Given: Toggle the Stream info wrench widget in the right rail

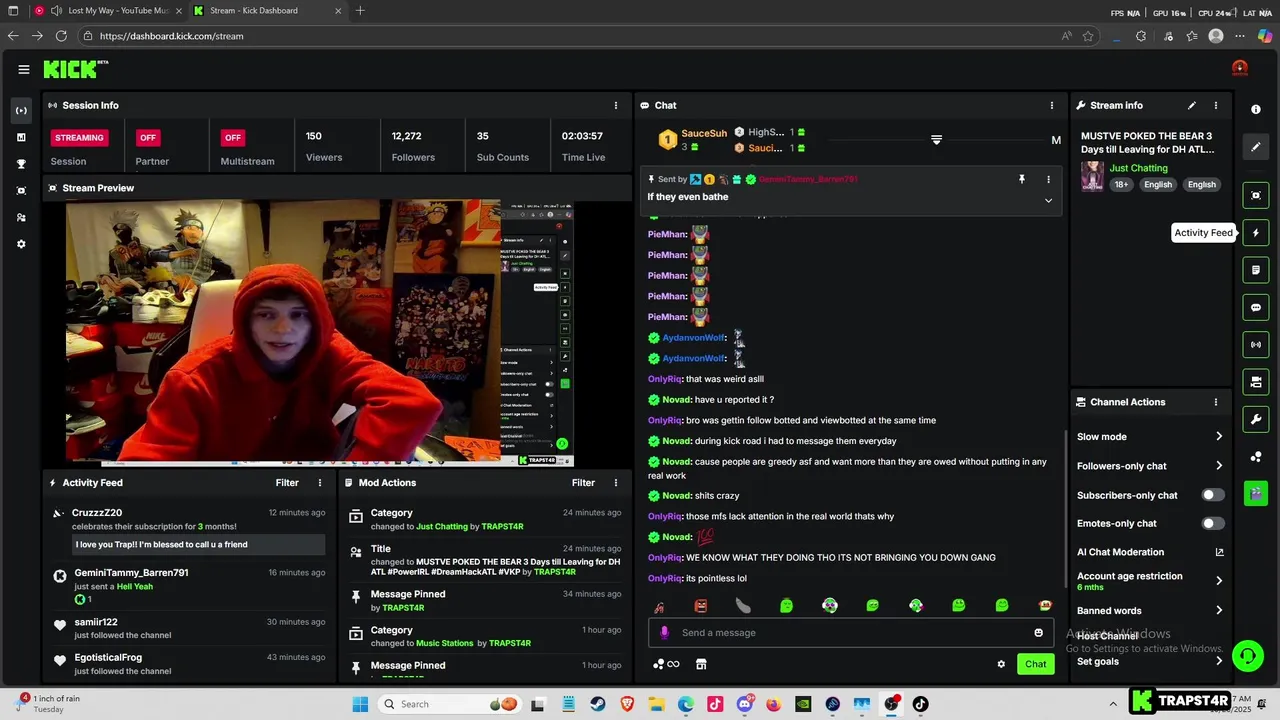Looking at the screenshot, I should pos(1256,419).
